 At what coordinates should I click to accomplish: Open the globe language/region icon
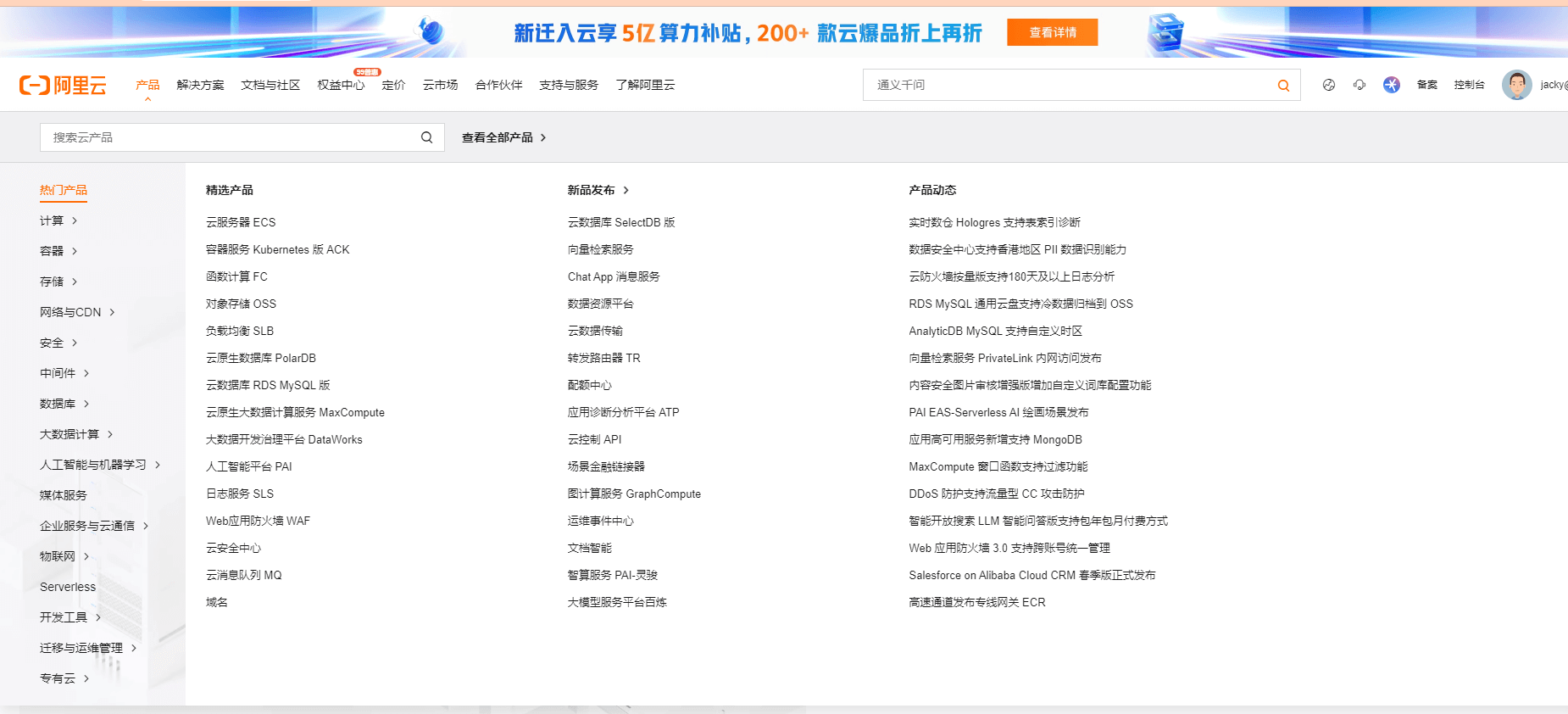click(x=1329, y=85)
